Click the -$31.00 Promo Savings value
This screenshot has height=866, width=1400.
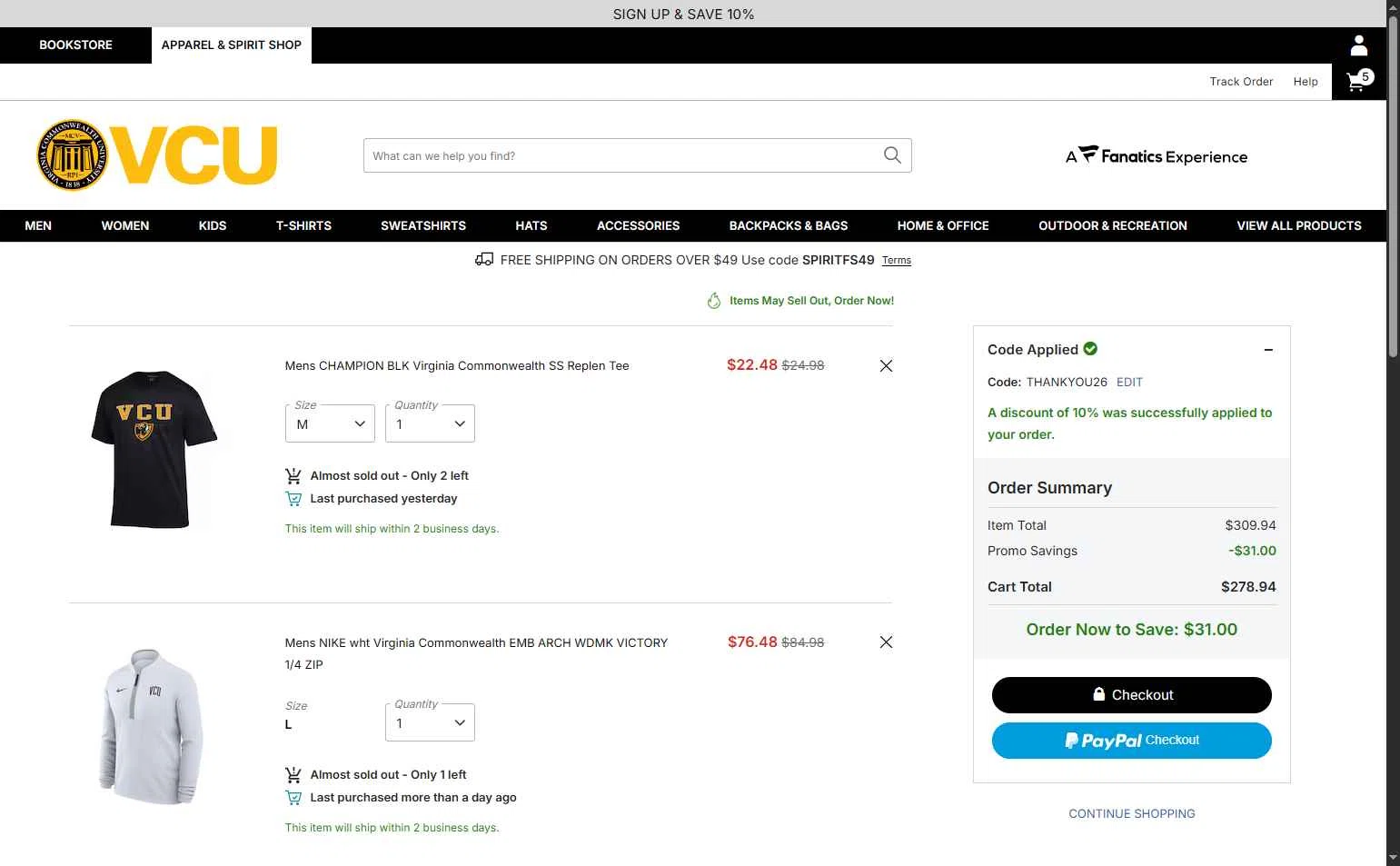1252,551
